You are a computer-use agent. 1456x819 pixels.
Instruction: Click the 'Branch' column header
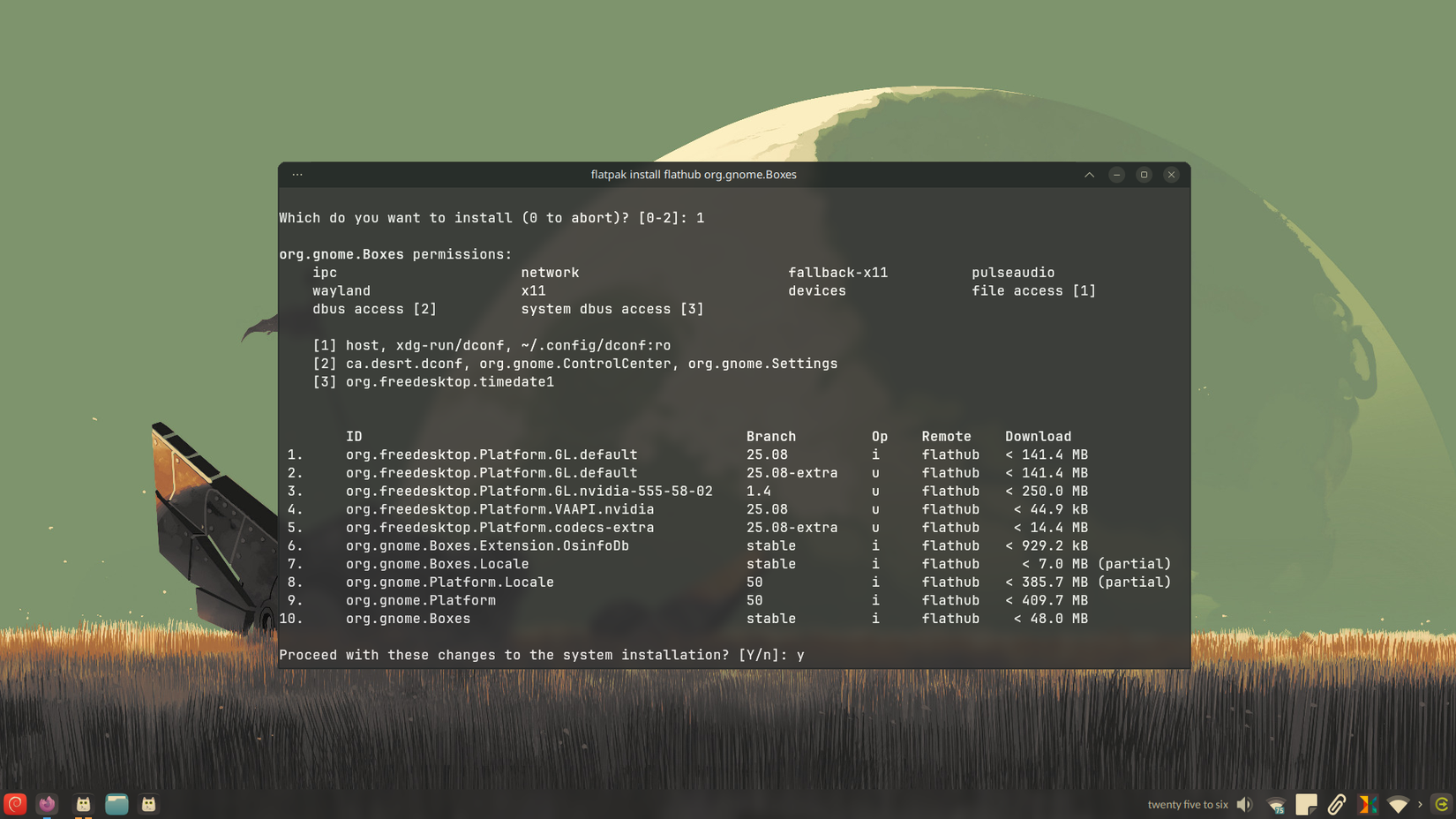(x=771, y=437)
